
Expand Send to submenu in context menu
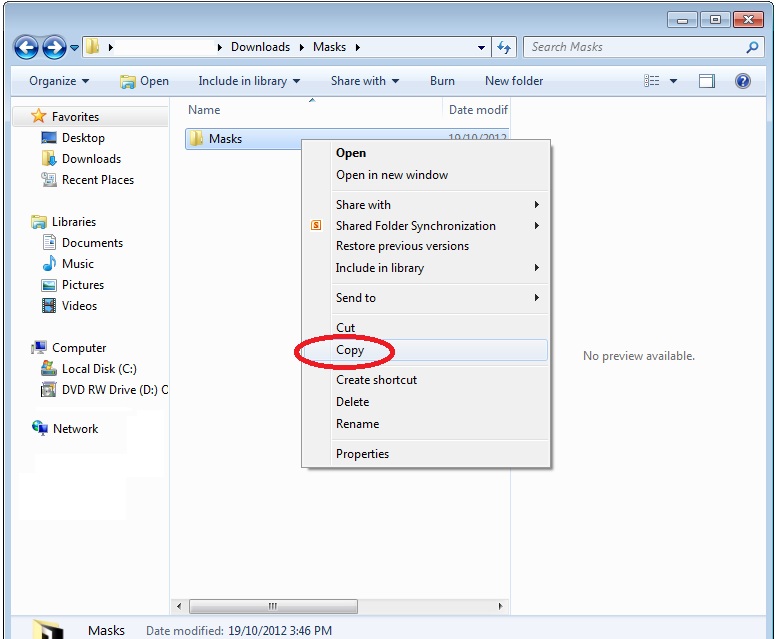(x=356, y=298)
